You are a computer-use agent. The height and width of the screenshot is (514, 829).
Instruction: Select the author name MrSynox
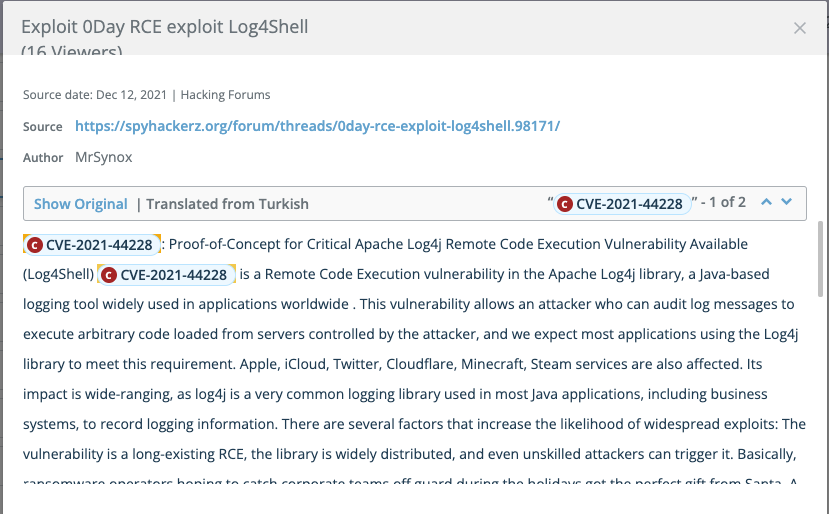click(x=104, y=157)
